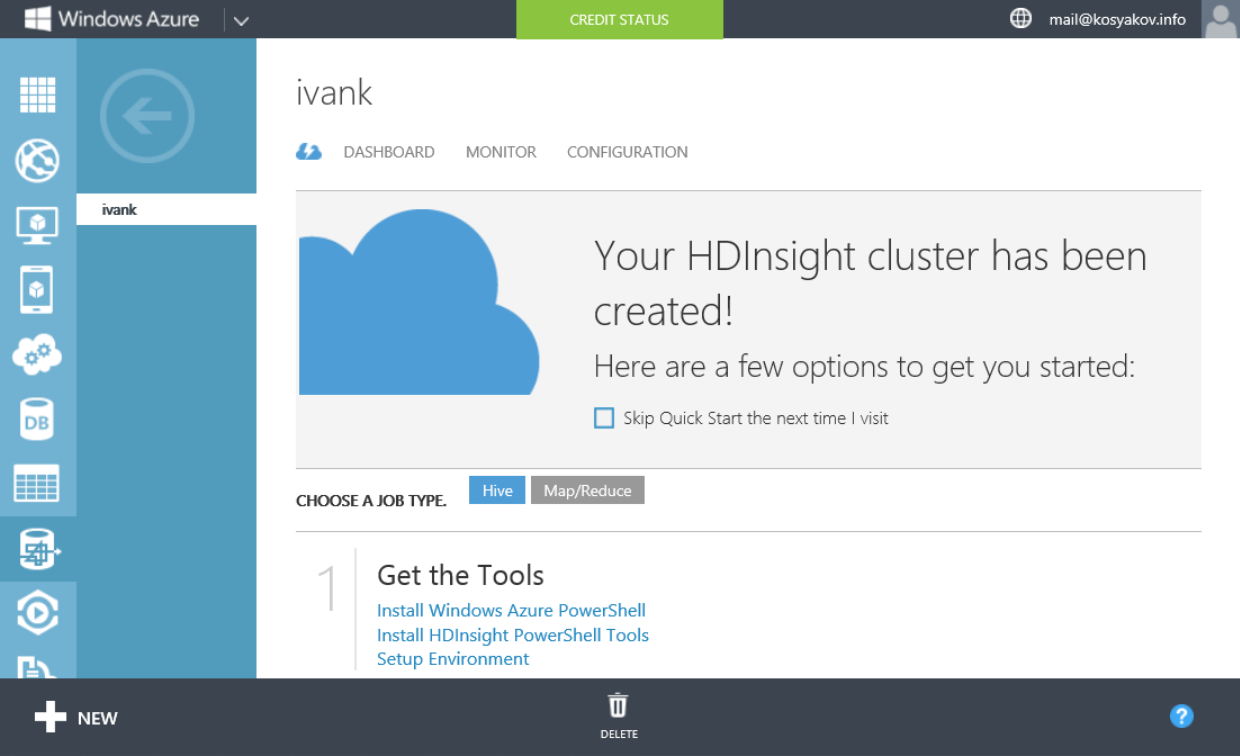Open Virtual Machines sidebar icon
Viewport: 1240px width, 756px height.
click(38, 225)
